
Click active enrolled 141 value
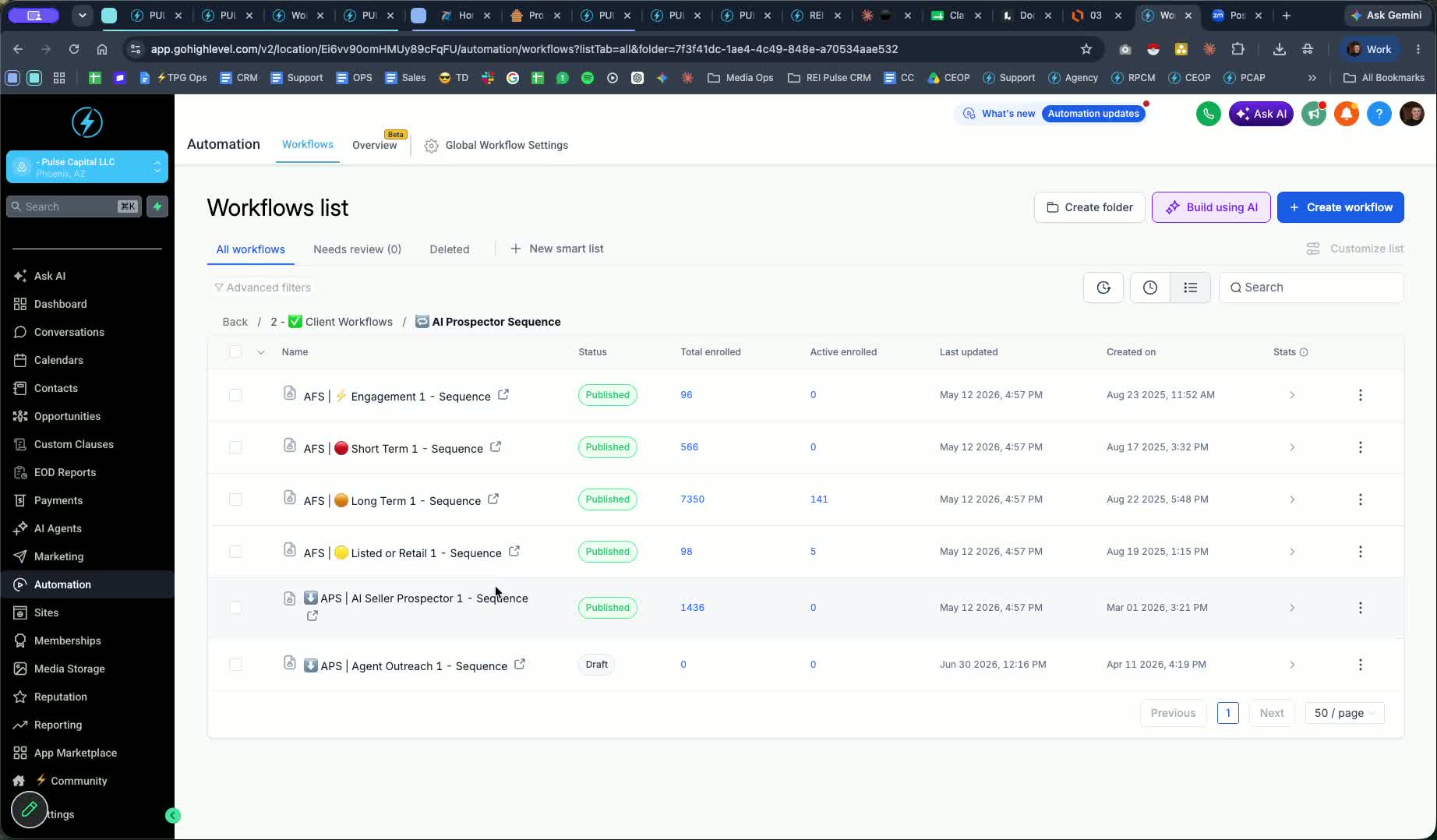pos(819,499)
